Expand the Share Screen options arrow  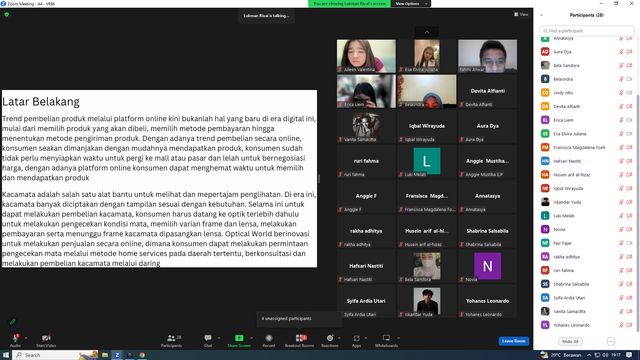point(251,338)
